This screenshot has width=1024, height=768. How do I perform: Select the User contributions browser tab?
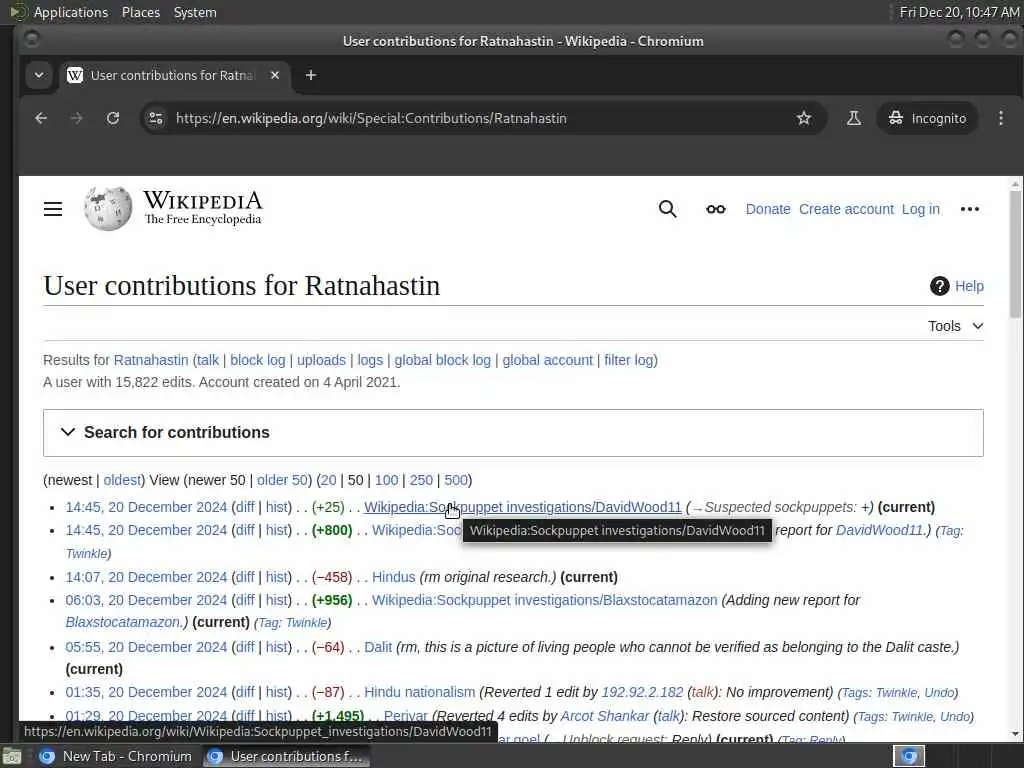[x=172, y=75]
